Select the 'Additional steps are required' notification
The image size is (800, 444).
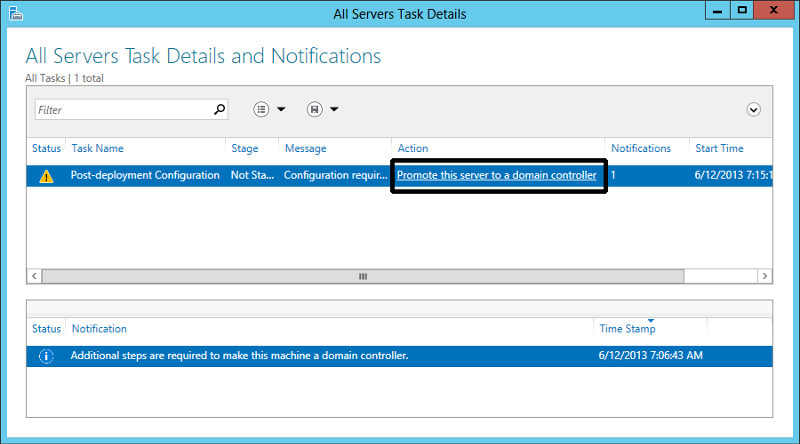pos(239,356)
